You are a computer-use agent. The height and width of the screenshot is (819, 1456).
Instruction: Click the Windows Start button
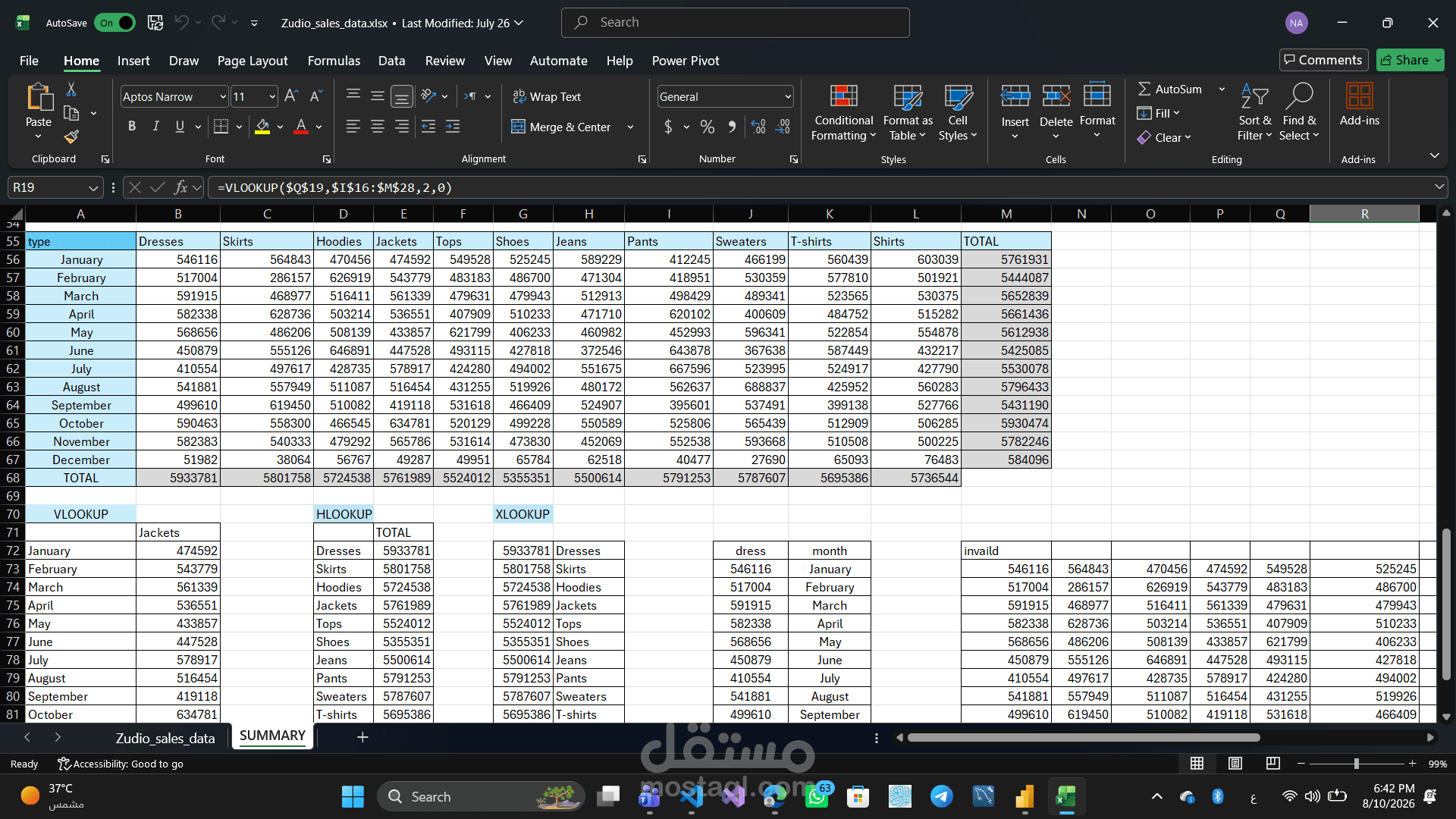click(353, 796)
